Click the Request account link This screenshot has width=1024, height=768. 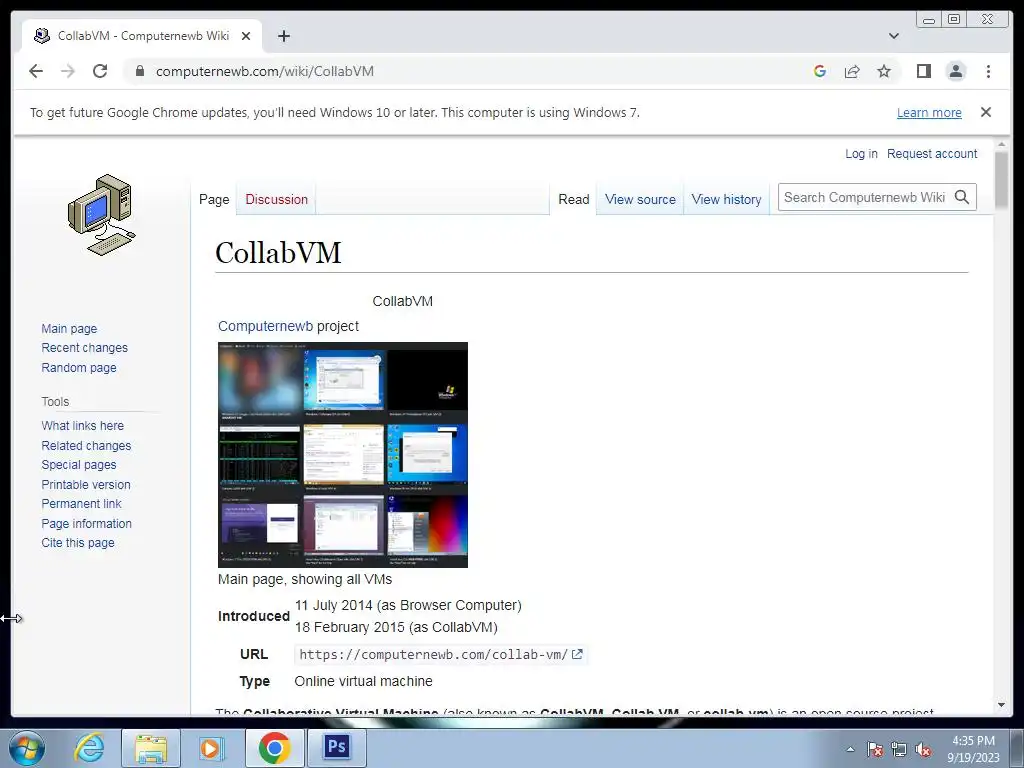932,153
